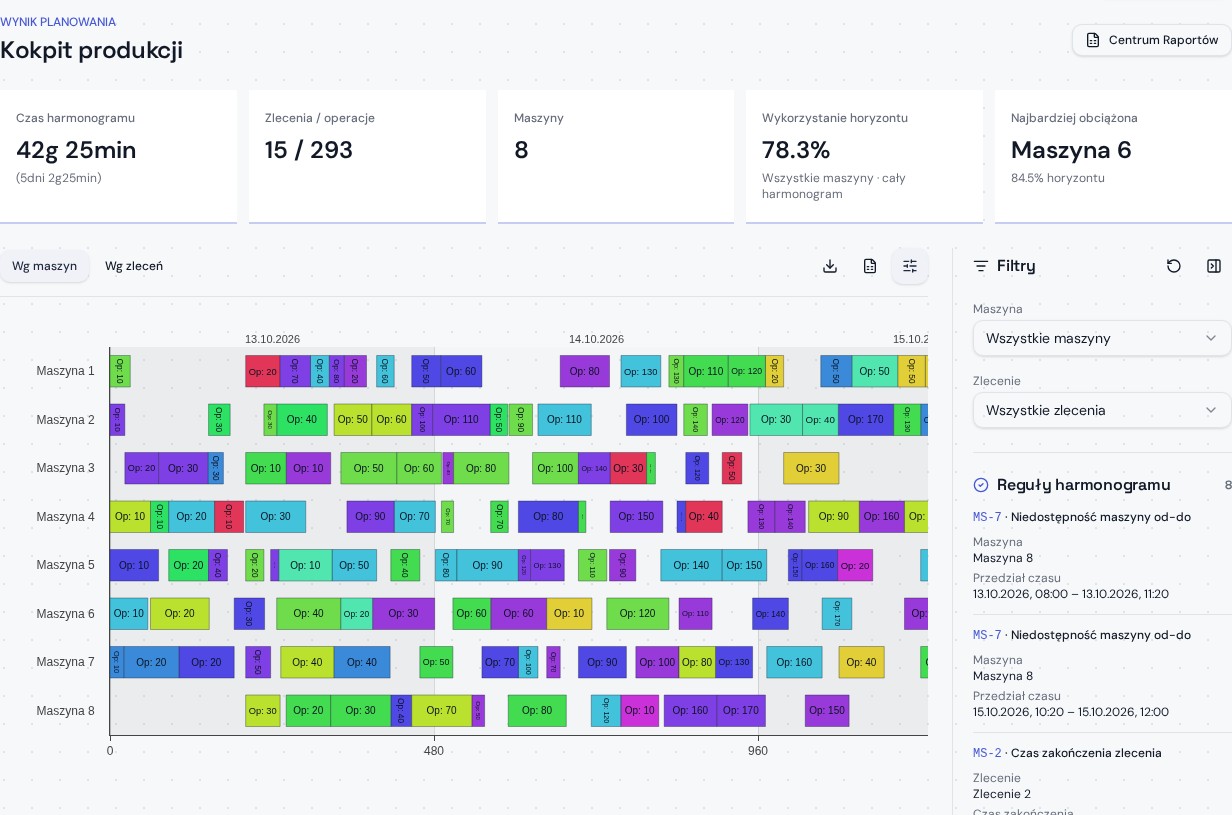Select the 13.10.2026 date marker
1232x815 pixels.
[272, 340]
